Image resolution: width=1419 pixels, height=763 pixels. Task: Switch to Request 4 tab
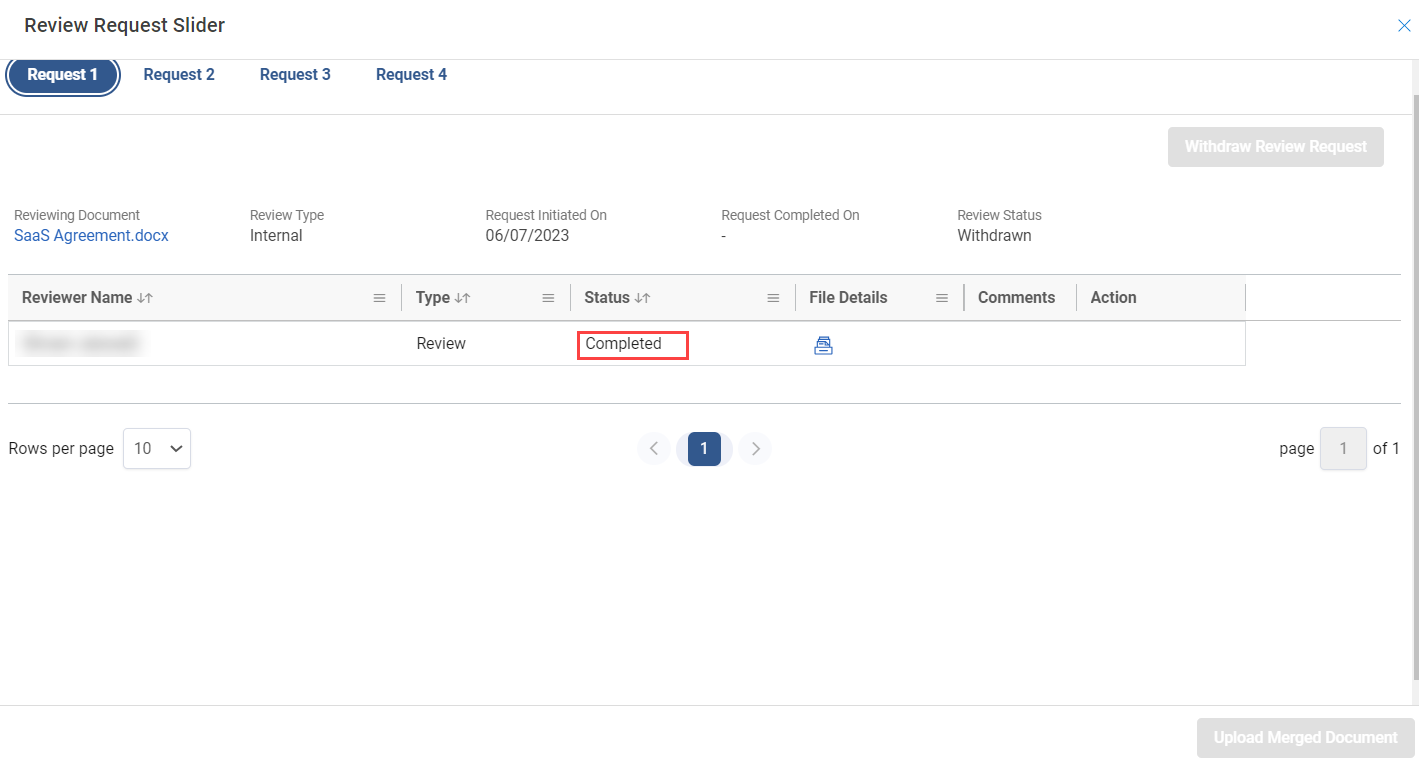pos(411,75)
